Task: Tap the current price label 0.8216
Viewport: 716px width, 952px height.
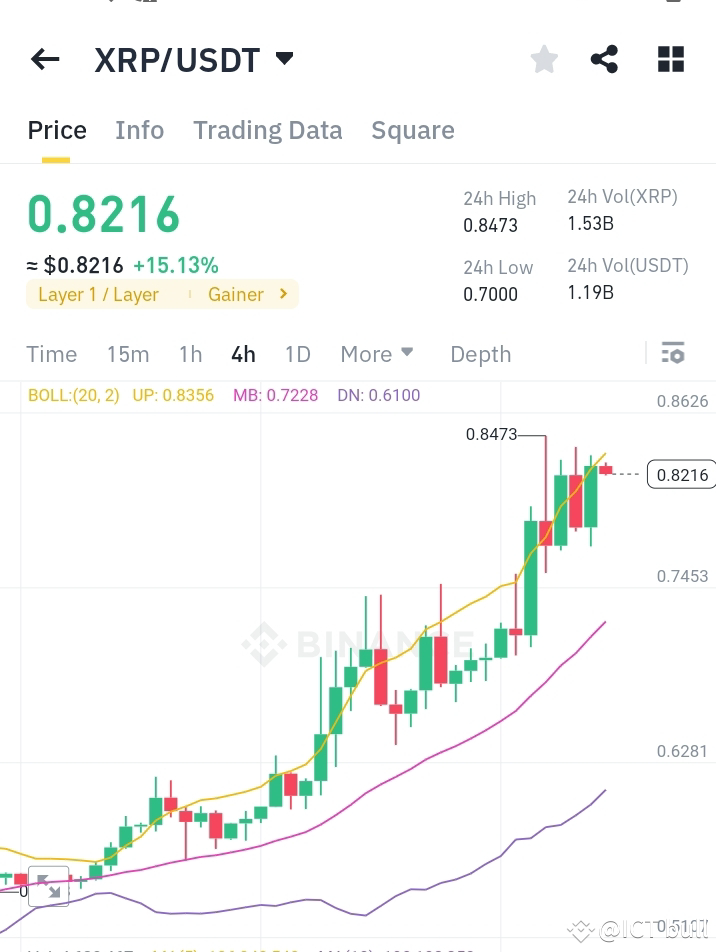Action: click(x=681, y=474)
